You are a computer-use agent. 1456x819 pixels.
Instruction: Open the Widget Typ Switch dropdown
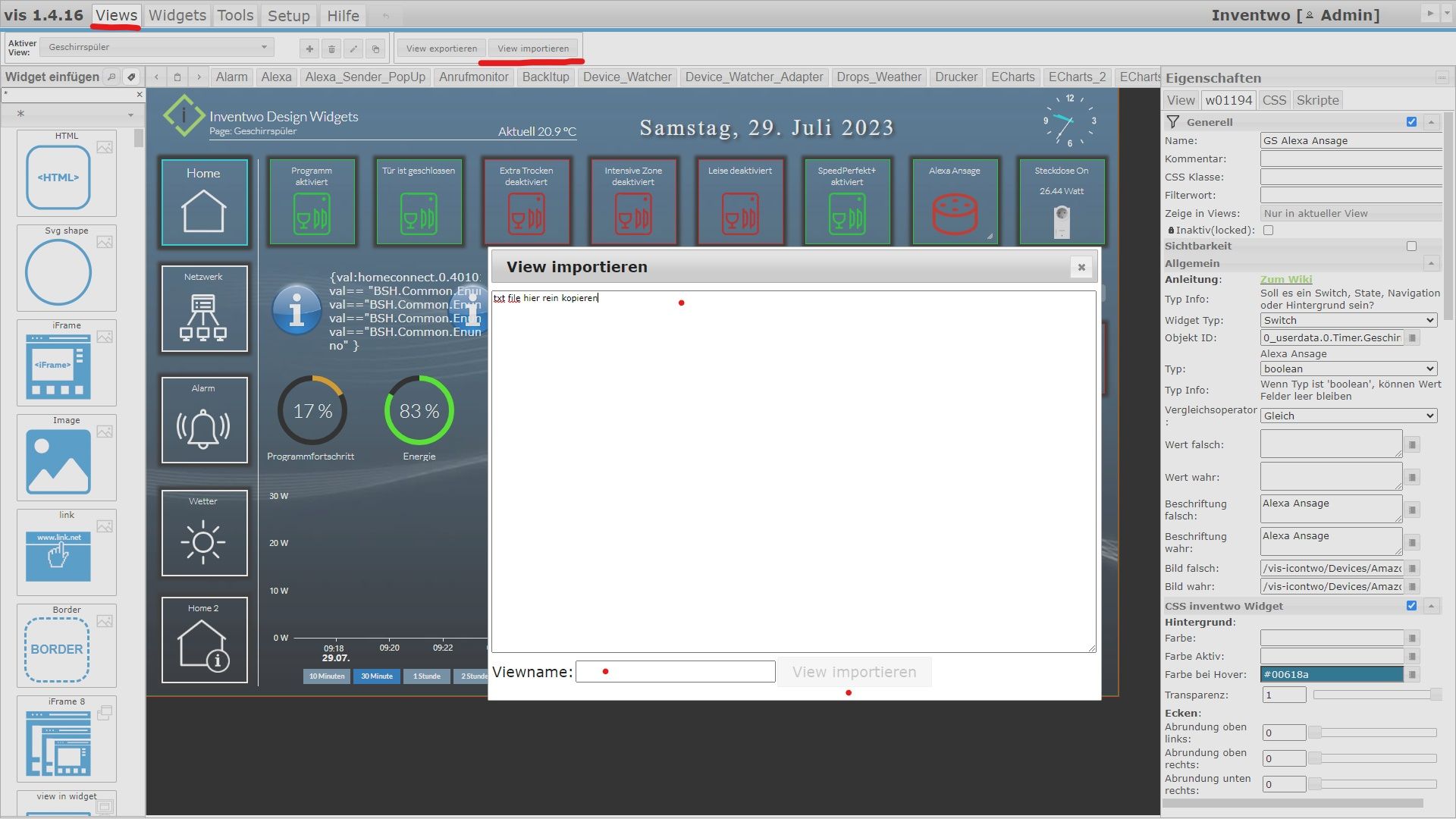tap(1348, 321)
